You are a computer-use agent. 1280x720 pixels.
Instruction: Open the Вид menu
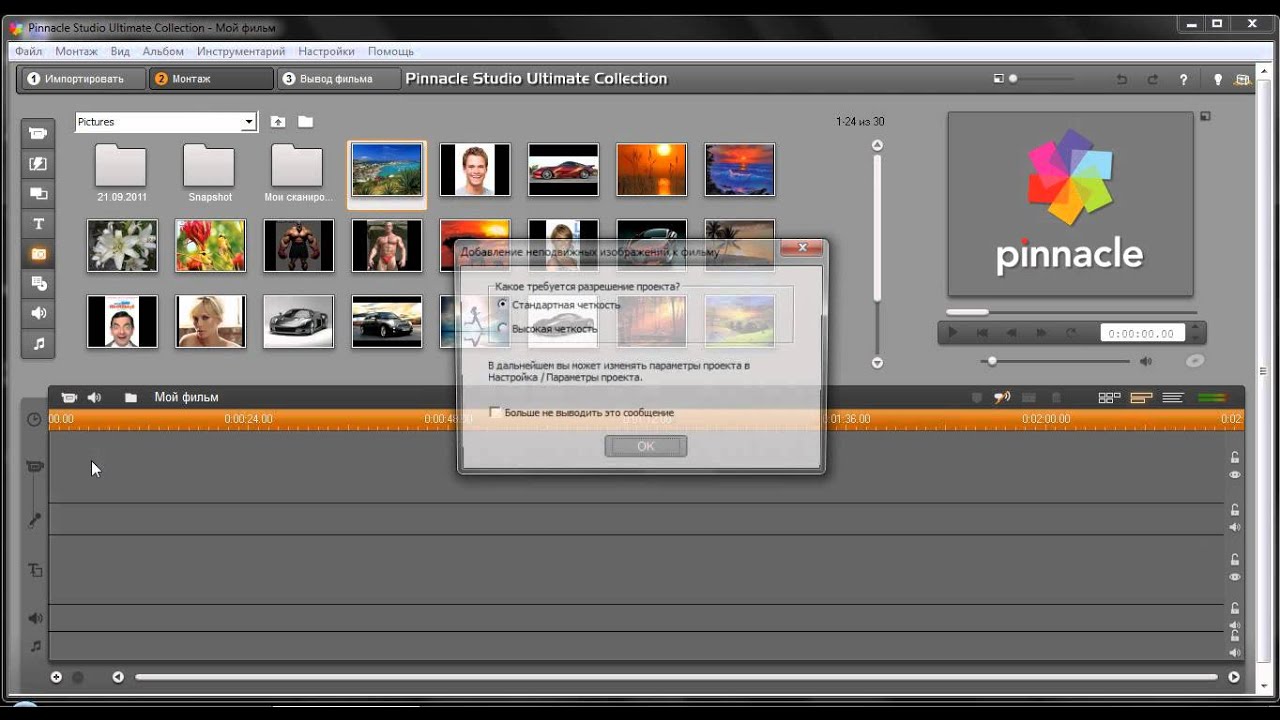pyautogui.click(x=120, y=51)
